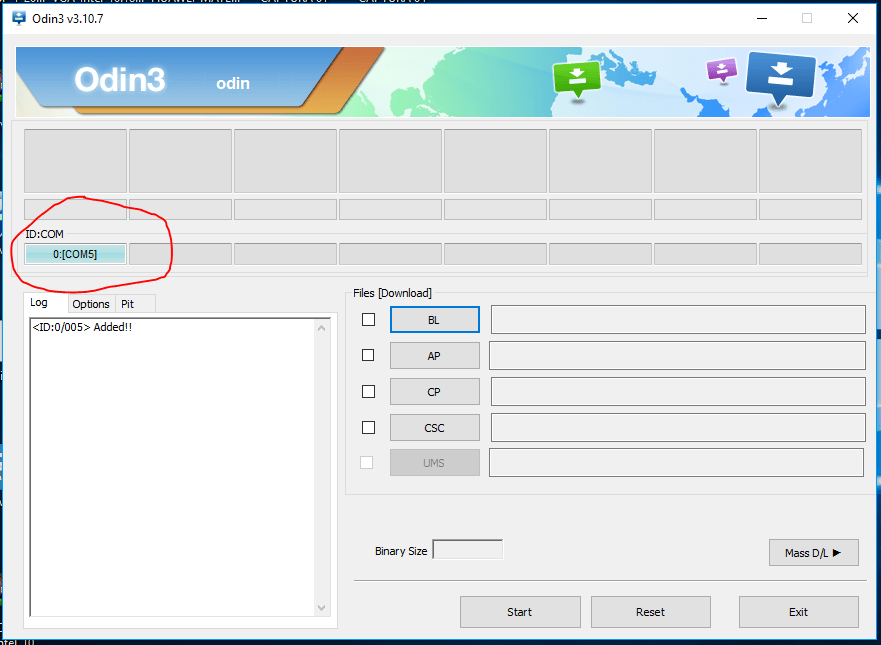The height and width of the screenshot is (645, 881).
Task: Click the BL file button
Action: 434,320
